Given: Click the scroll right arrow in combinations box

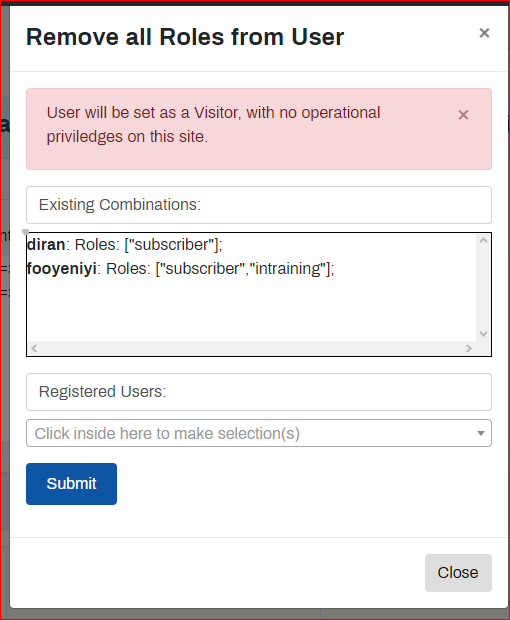Looking at the screenshot, I should click(x=469, y=348).
